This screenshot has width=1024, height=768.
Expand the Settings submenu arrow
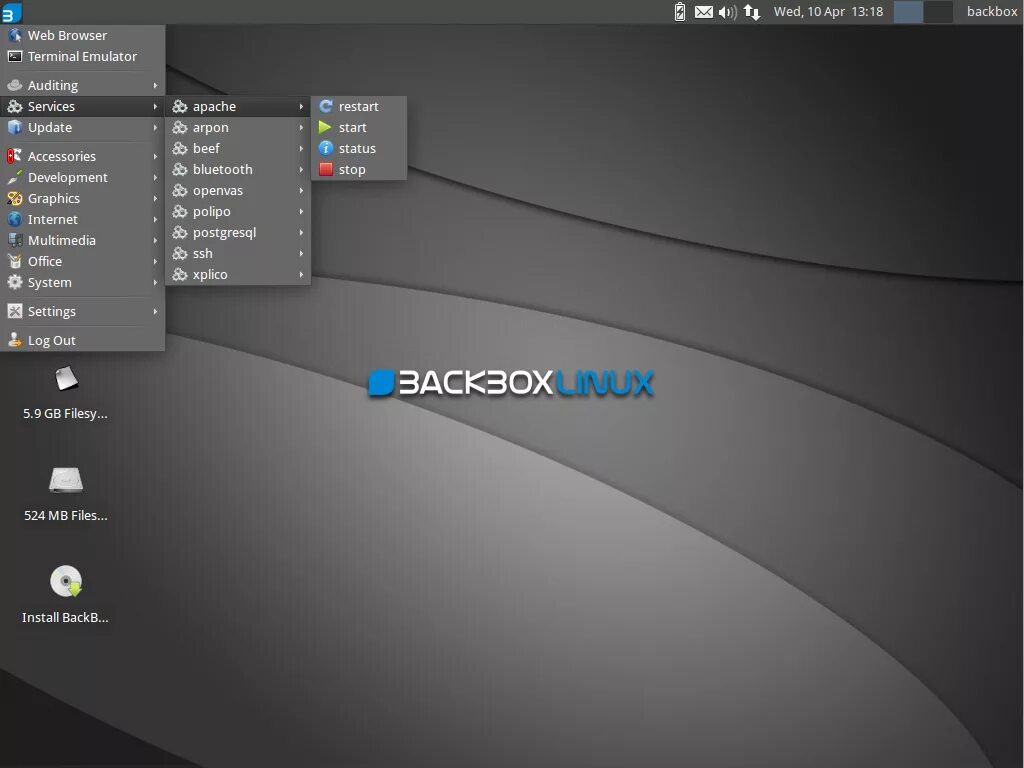click(155, 312)
